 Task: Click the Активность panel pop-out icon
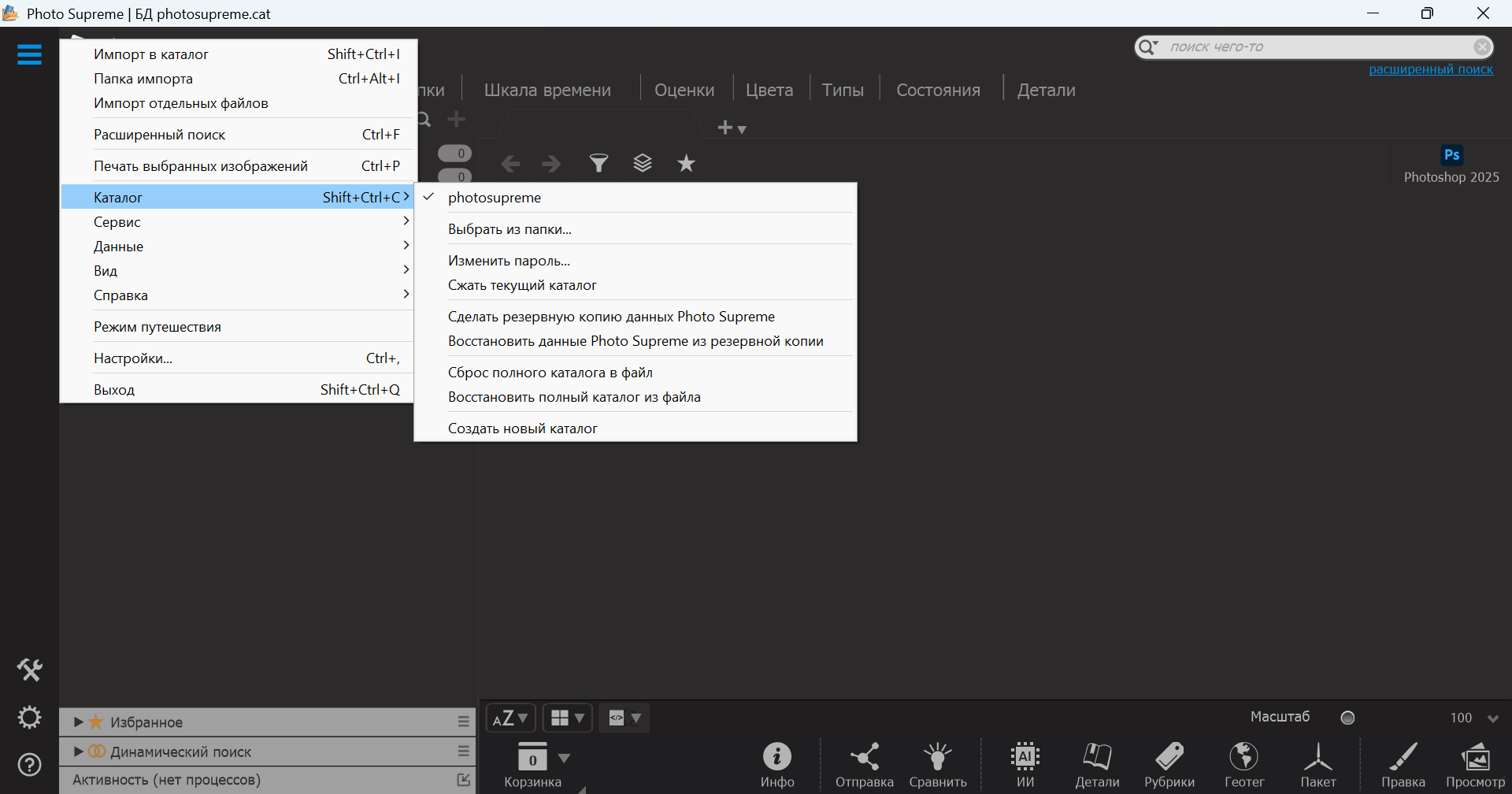pyautogui.click(x=464, y=780)
